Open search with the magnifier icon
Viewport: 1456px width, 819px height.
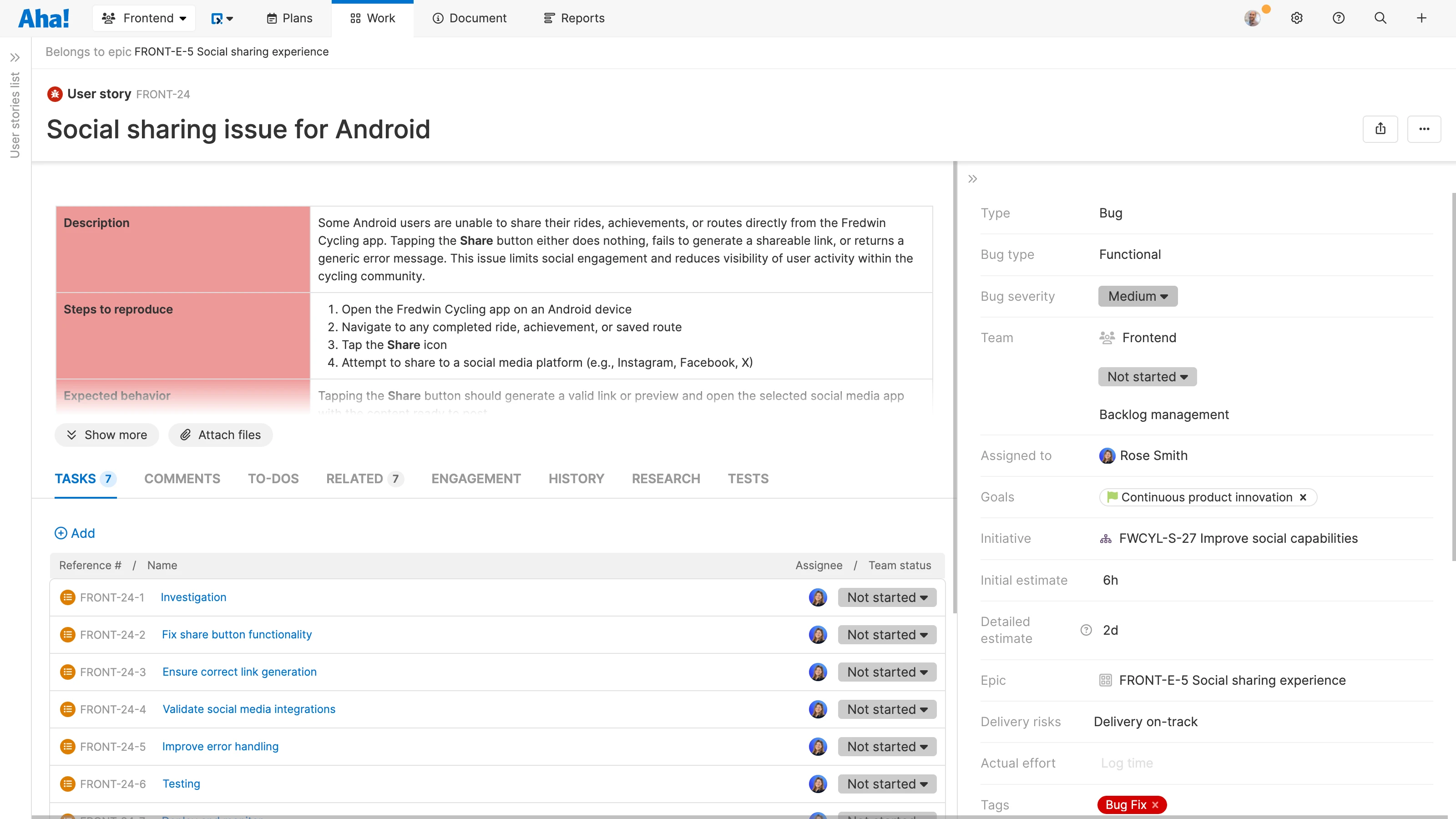coord(1380,18)
